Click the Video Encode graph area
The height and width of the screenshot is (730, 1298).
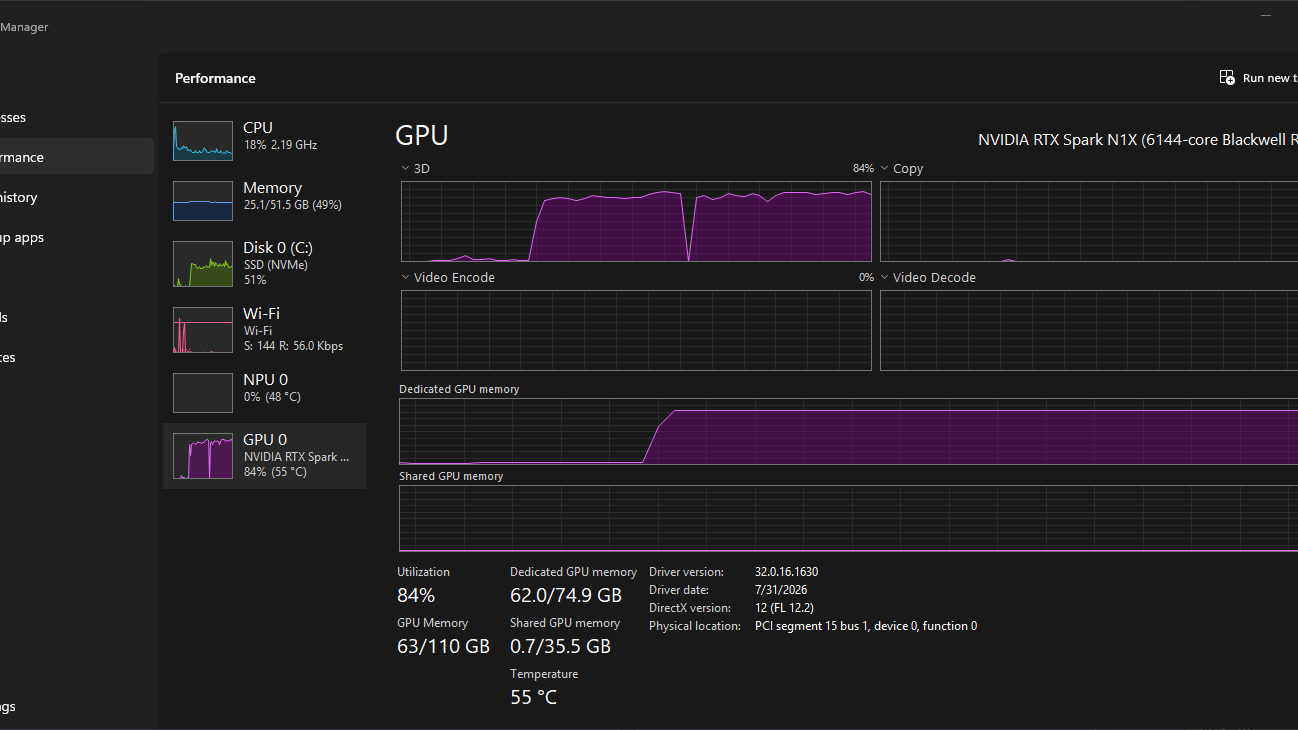[x=636, y=330]
